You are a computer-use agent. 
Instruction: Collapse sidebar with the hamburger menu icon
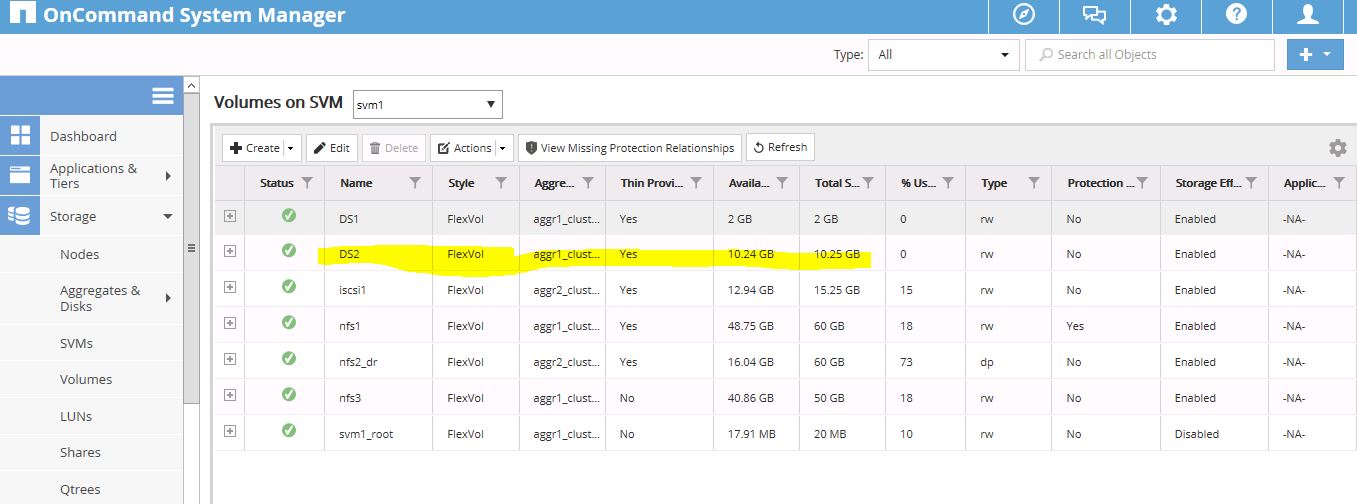pyautogui.click(x=163, y=95)
